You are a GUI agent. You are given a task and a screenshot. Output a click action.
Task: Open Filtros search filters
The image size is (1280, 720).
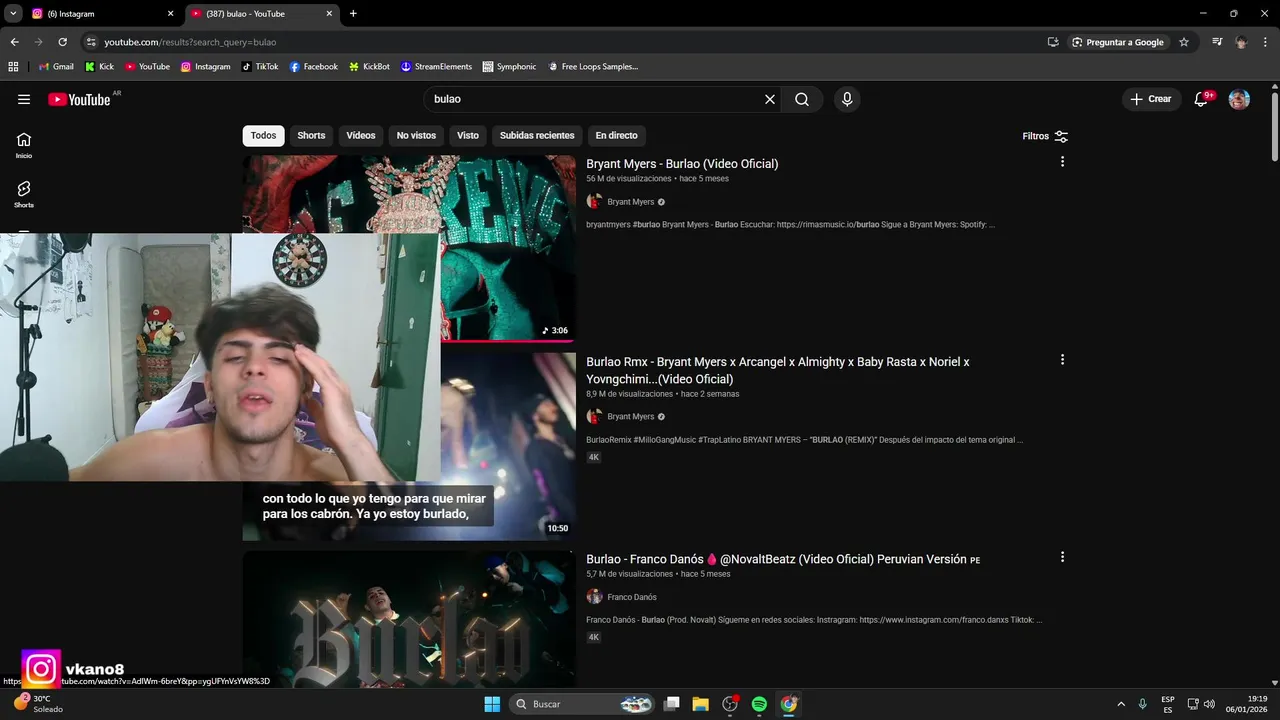(1045, 136)
